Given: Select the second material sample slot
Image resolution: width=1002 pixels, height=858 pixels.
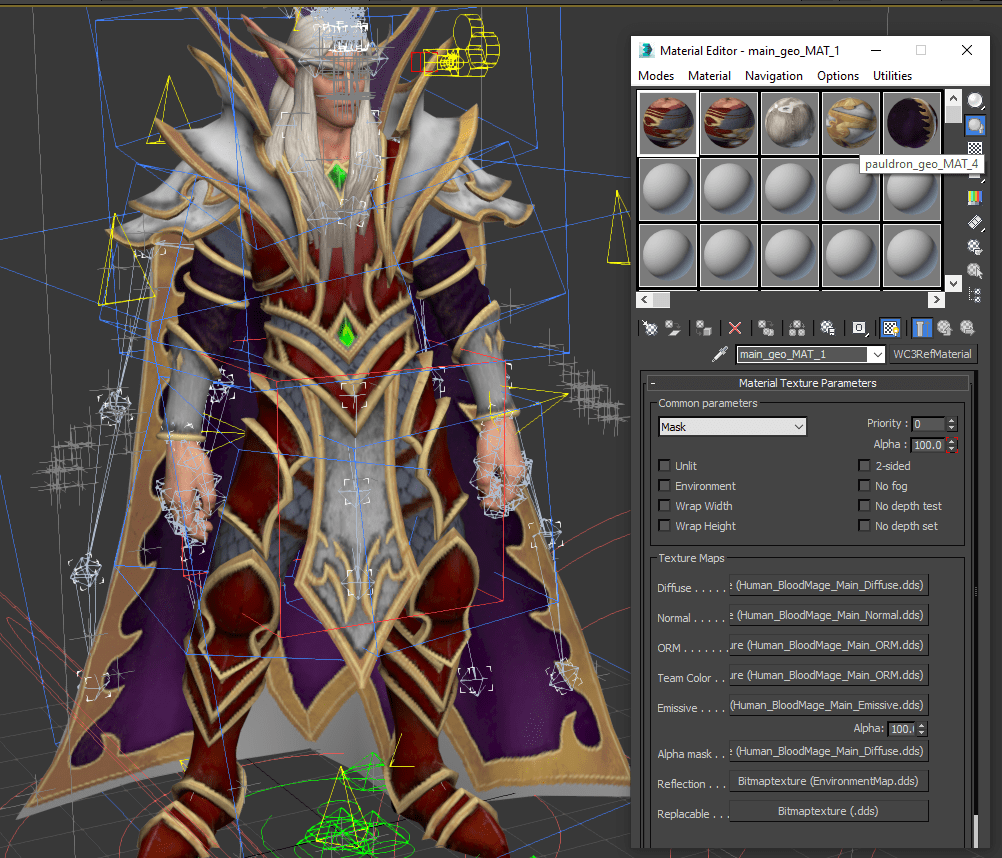Looking at the screenshot, I should click(x=728, y=123).
